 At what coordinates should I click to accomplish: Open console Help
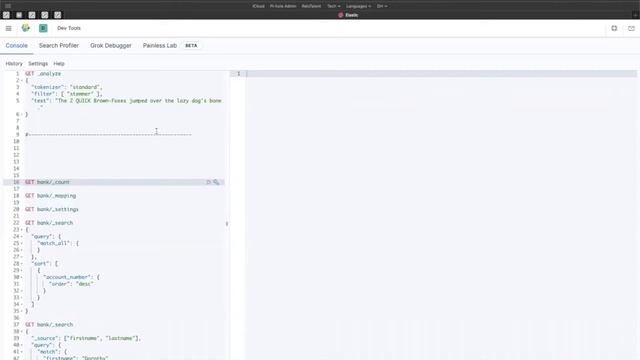(59, 64)
